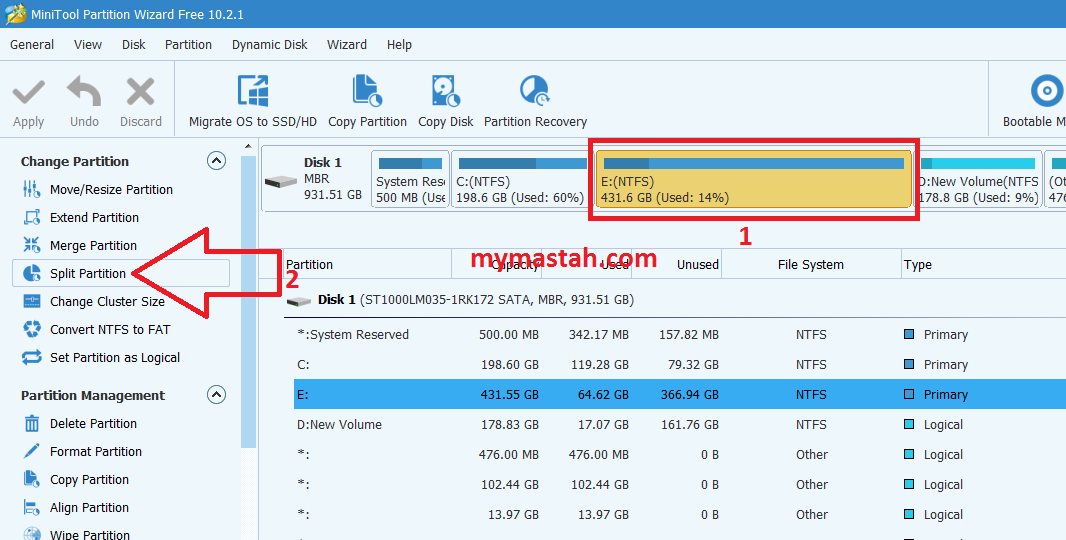
Task: Choose Merge Partition in the sidebar
Action: [93, 246]
